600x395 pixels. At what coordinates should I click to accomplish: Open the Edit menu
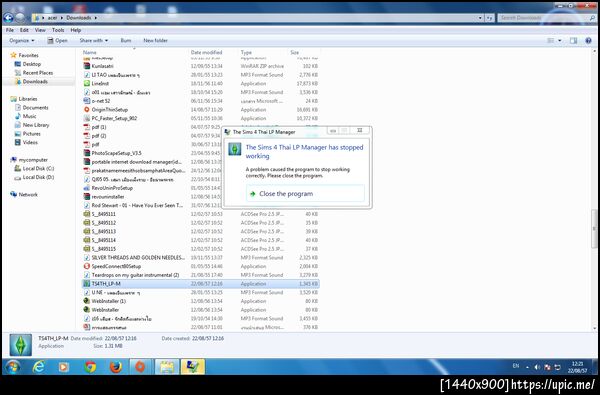coord(24,30)
